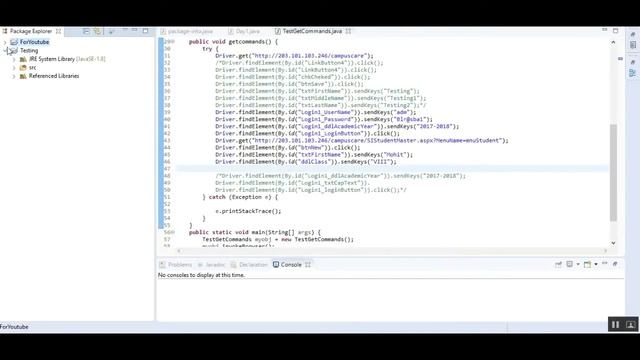Select Referenced Libraries entry

coord(54,76)
